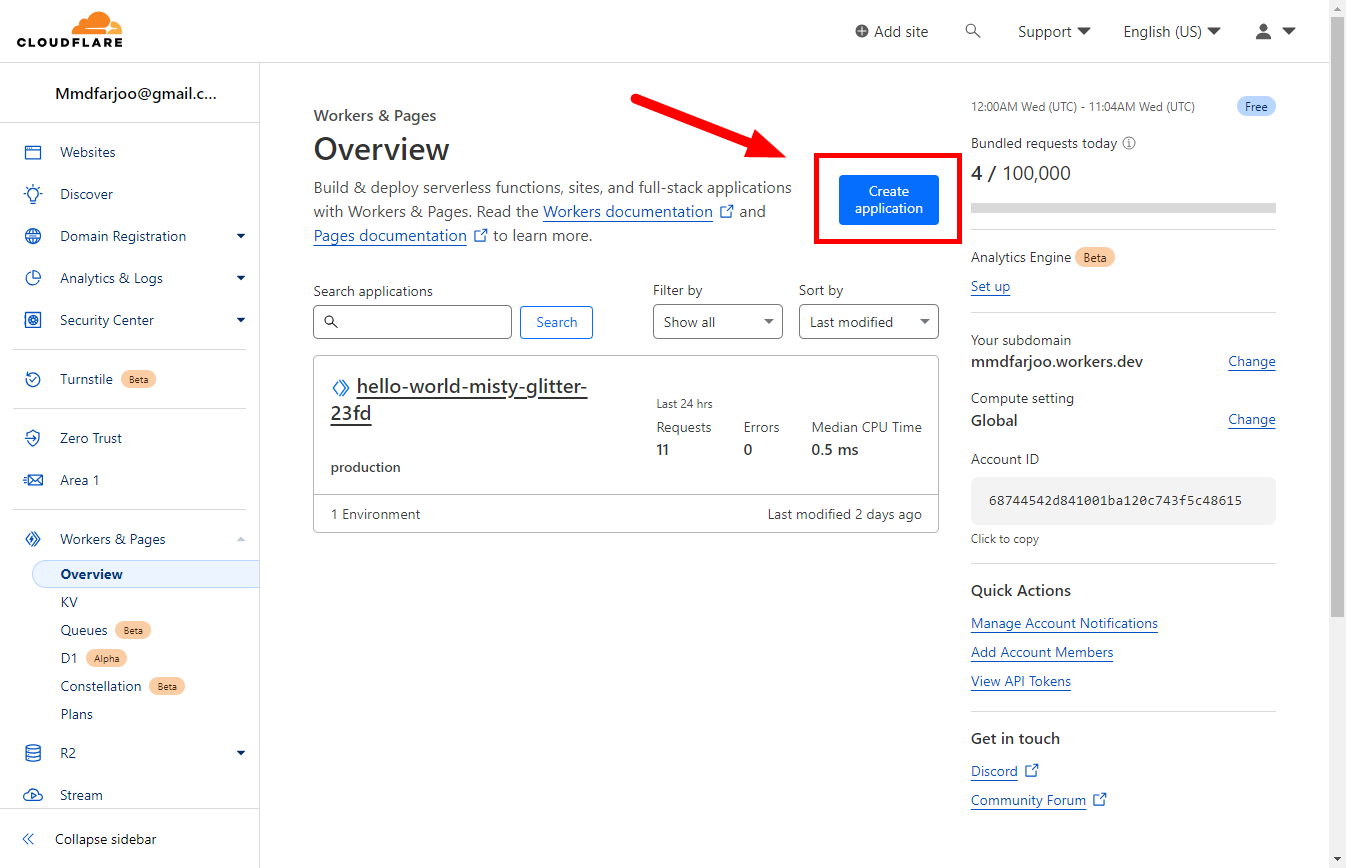This screenshot has width=1346, height=868.
Task: Expand the Analytics & Logs submenu arrow
Action: pyautogui.click(x=240, y=278)
